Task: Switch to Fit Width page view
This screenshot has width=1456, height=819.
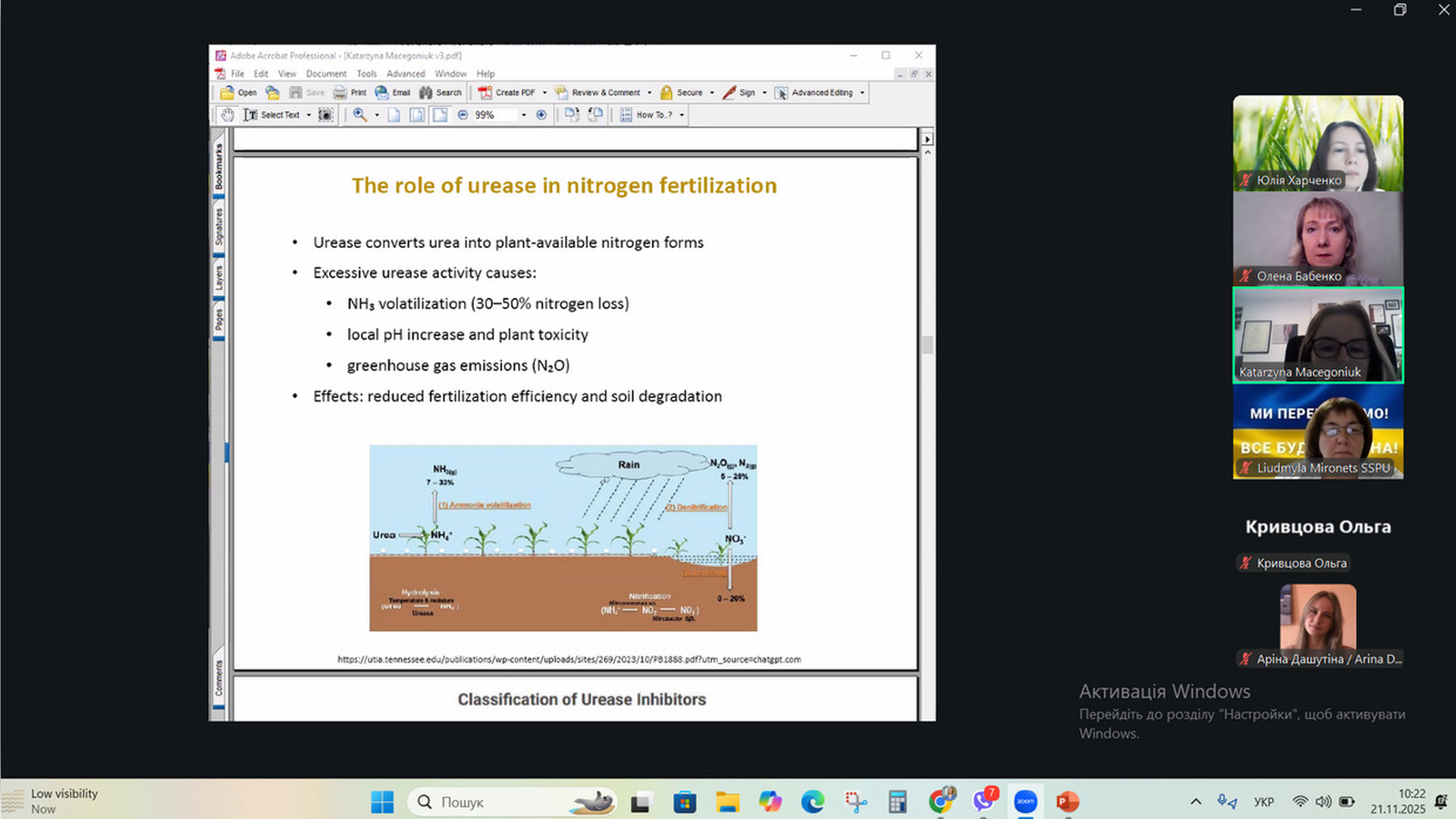Action: tap(440, 115)
